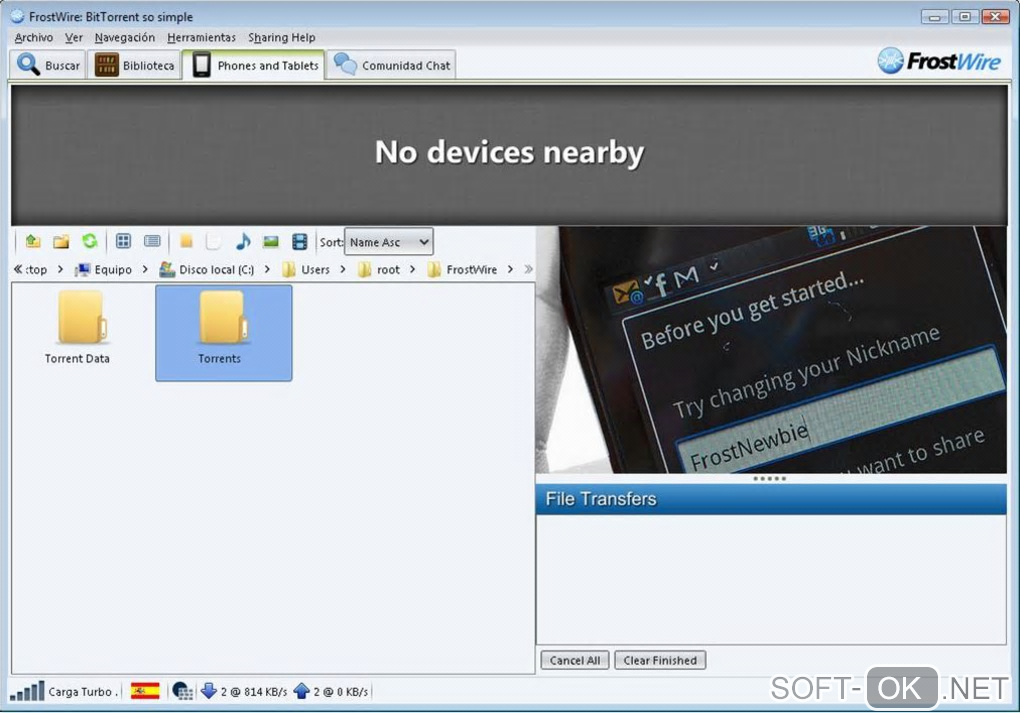
Task: Expand the chevron after :top in breadcrumb
Action: pos(60,269)
